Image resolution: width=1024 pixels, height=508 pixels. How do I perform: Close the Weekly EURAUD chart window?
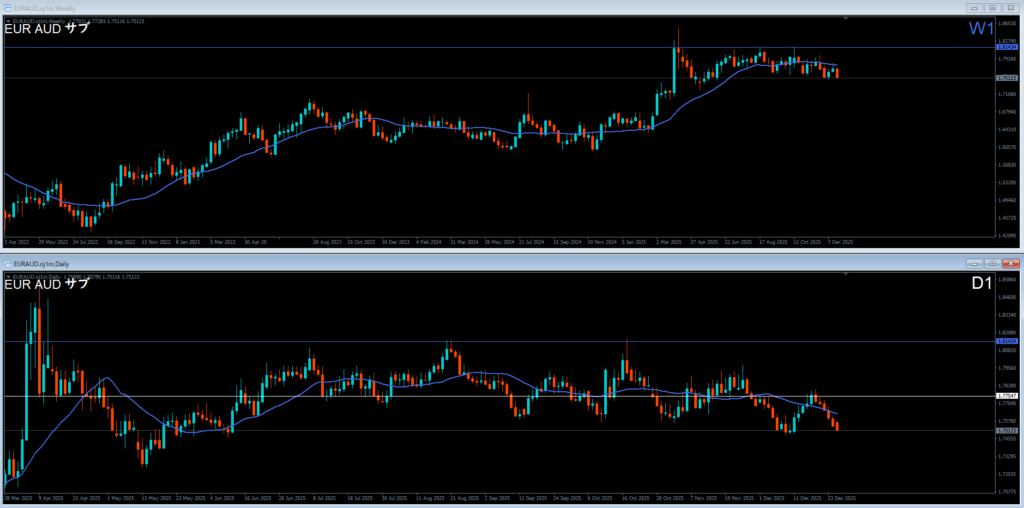[1009, 7]
